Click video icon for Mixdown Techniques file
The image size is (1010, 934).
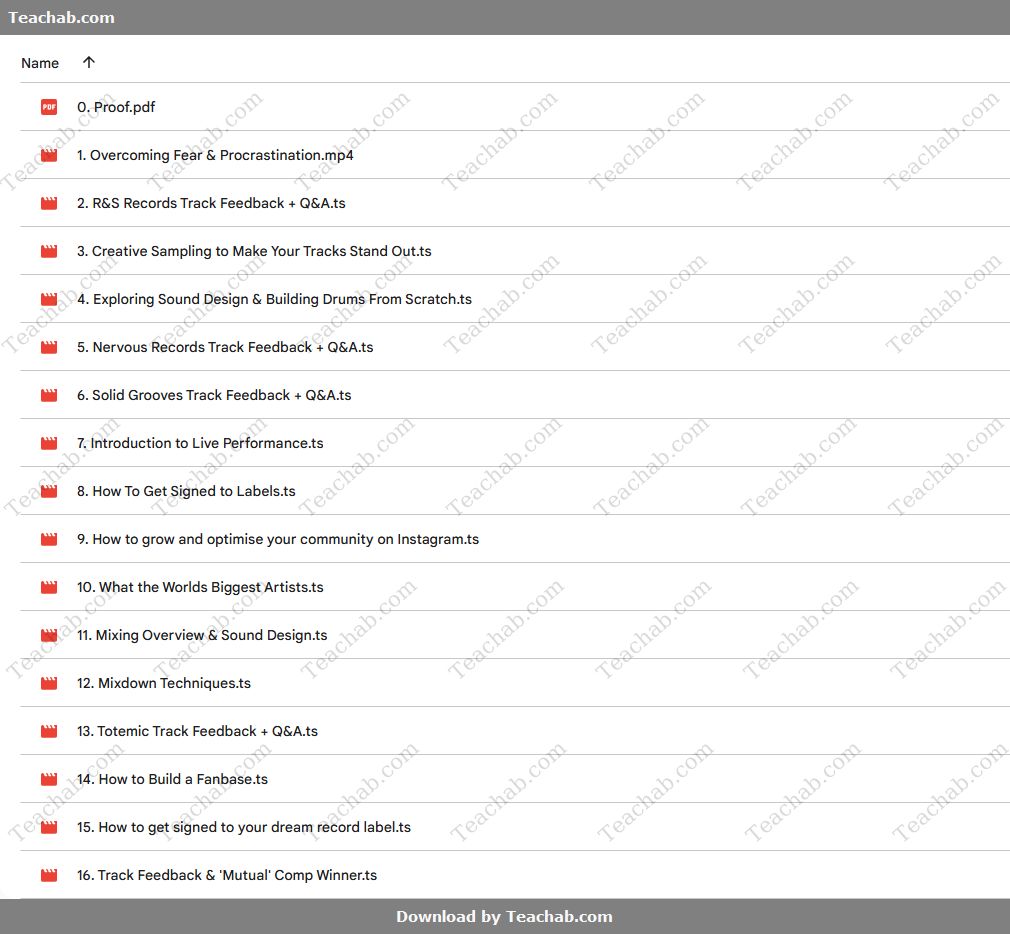49,683
